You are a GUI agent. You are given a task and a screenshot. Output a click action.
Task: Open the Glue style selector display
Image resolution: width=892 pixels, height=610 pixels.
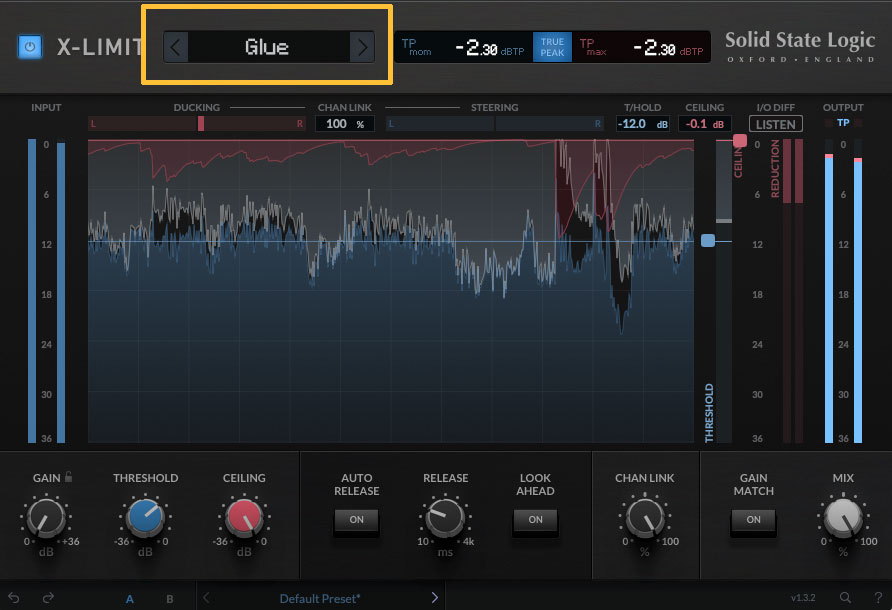click(x=269, y=47)
